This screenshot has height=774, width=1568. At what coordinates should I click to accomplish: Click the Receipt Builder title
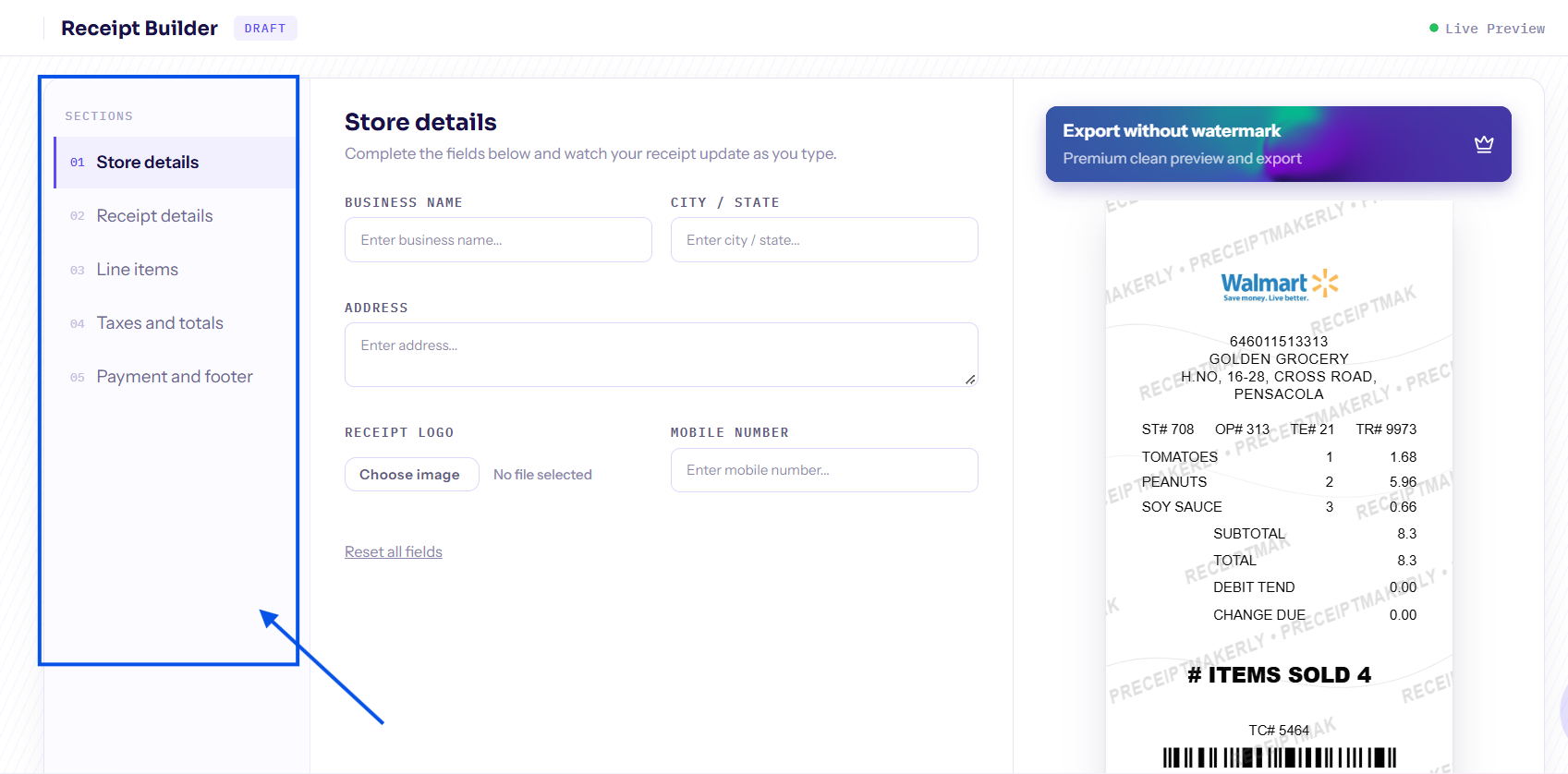click(x=140, y=29)
